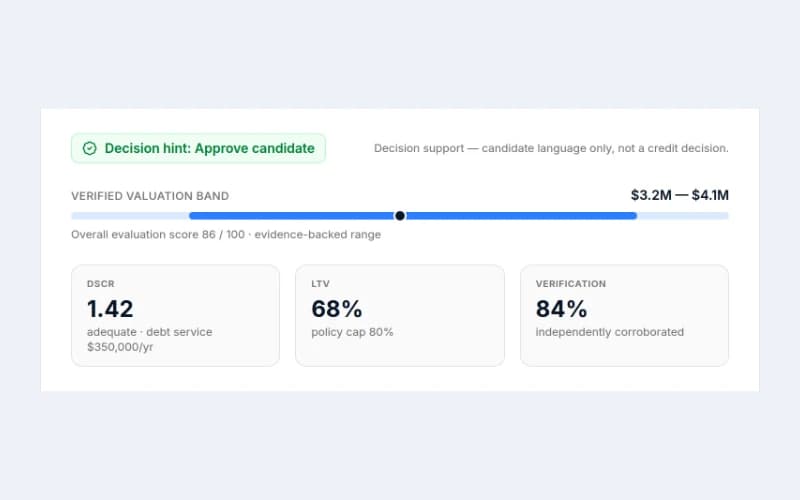Click the 'adequate · debt service $350,000/yr' note
This screenshot has height=500, width=800.
pos(149,339)
